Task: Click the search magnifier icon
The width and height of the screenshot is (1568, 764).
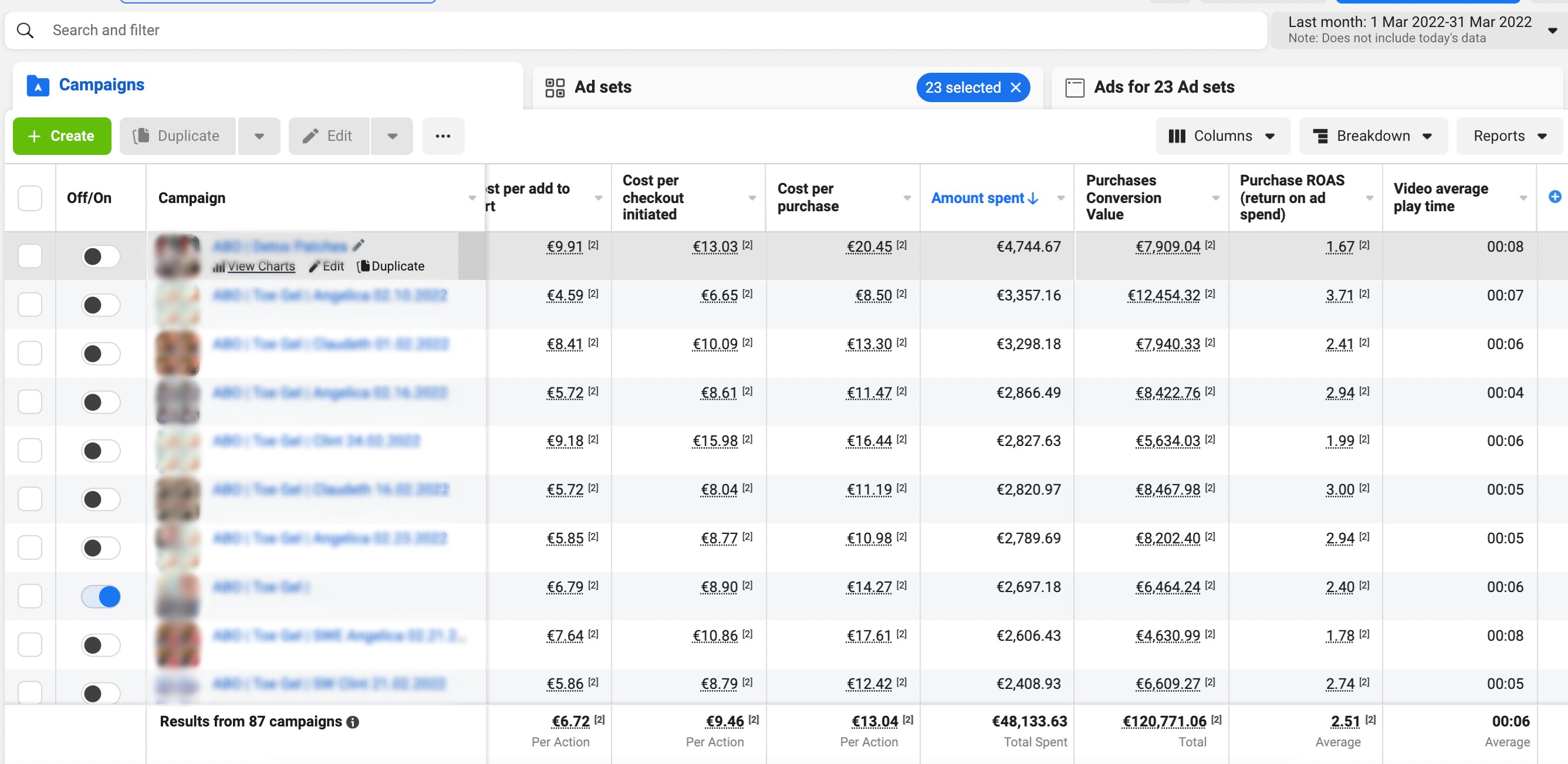Action: [25, 30]
